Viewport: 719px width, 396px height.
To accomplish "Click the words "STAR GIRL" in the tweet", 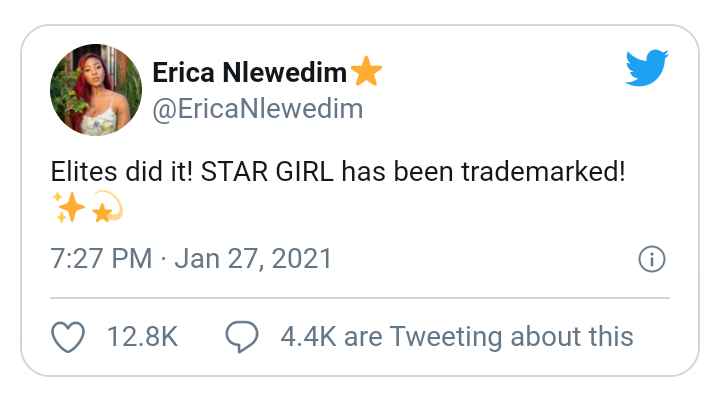I will point(267,172).
